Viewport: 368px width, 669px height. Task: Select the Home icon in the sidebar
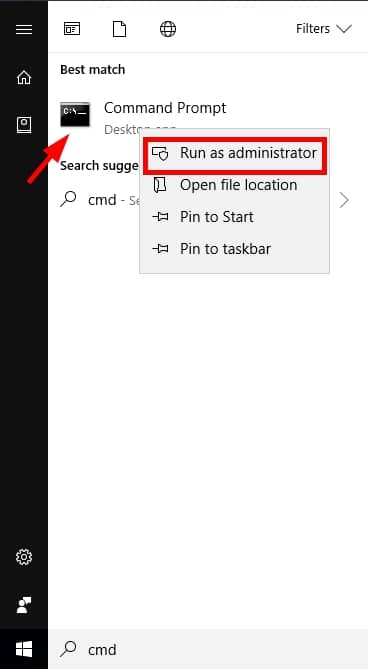pos(24,77)
